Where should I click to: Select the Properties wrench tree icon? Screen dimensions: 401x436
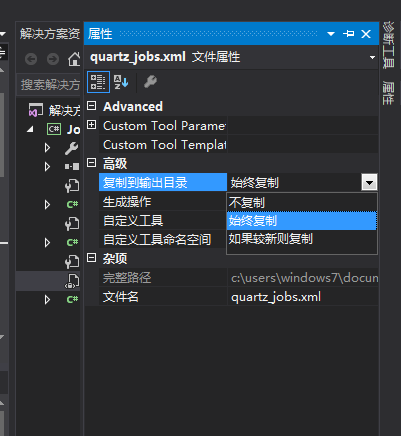click(x=72, y=148)
